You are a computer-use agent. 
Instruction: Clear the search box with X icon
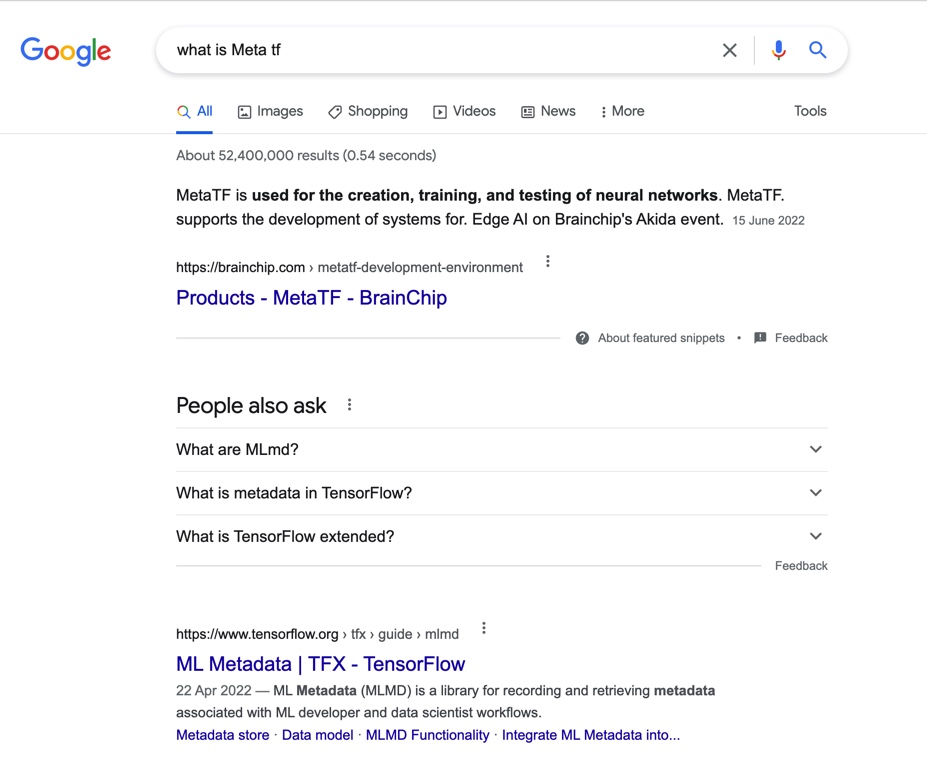[730, 50]
